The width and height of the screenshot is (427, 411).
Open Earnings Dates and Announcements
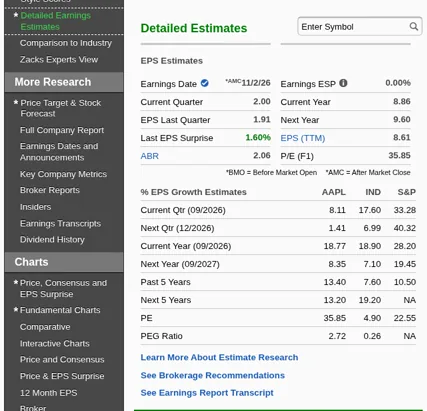point(59,152)
